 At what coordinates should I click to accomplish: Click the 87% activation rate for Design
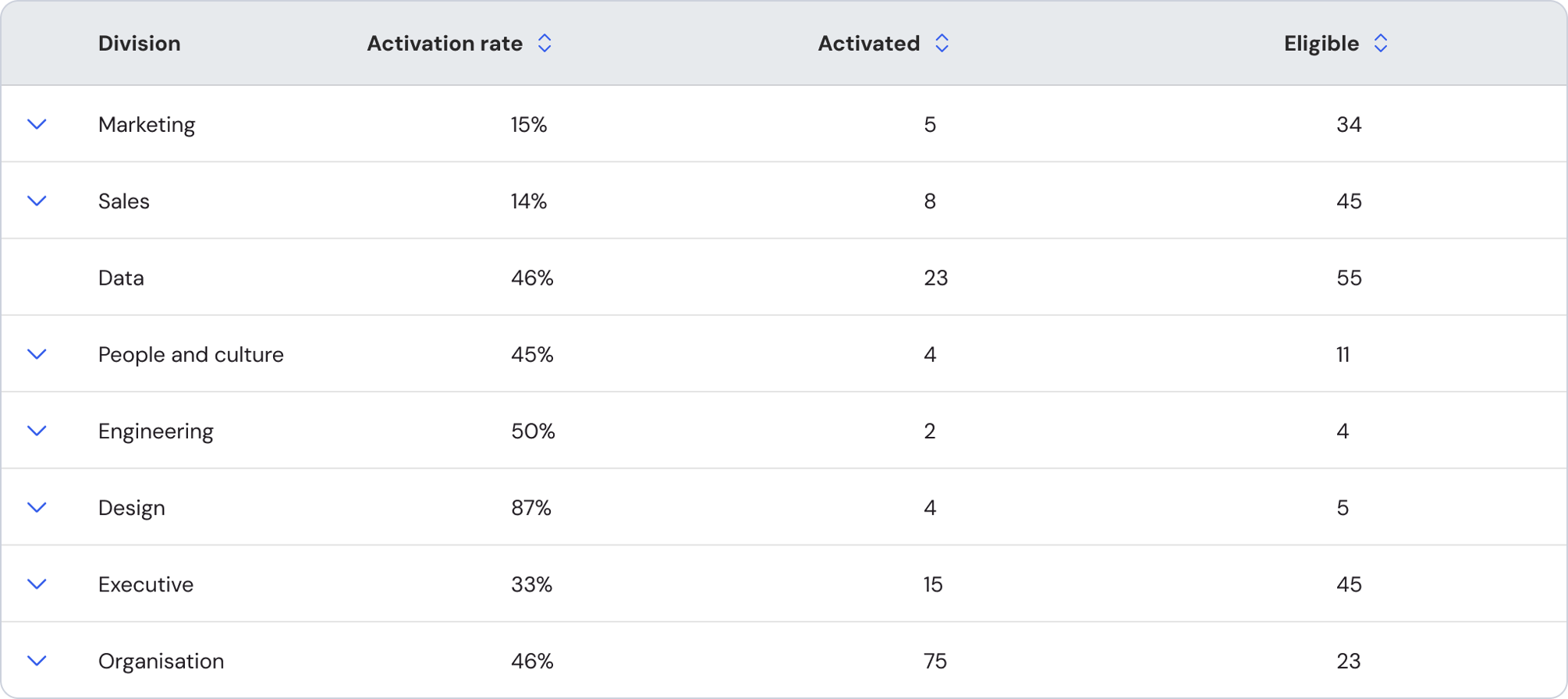pos(530,506)
